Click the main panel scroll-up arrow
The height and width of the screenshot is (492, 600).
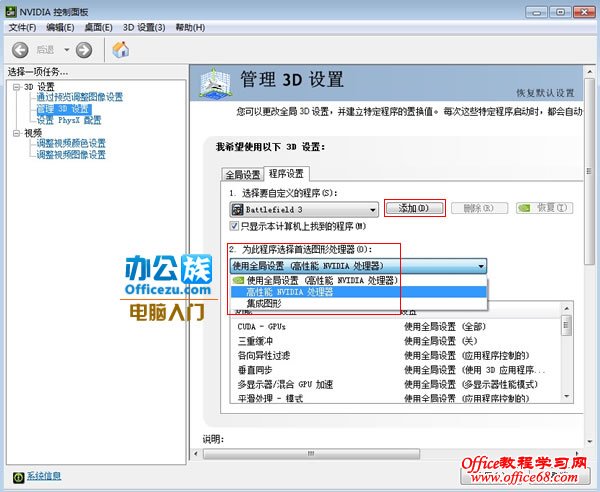(589, 72)
